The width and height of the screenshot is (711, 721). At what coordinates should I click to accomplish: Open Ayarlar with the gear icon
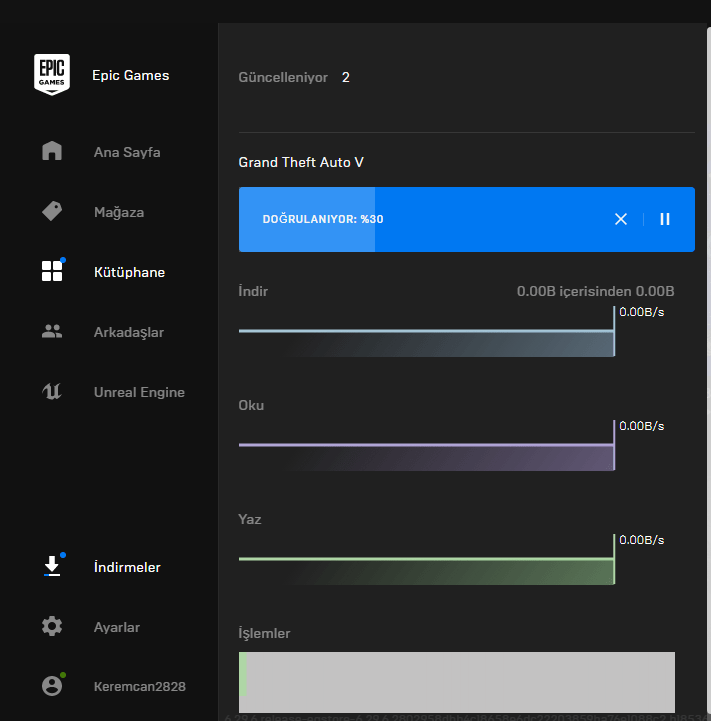click(52, 627)
